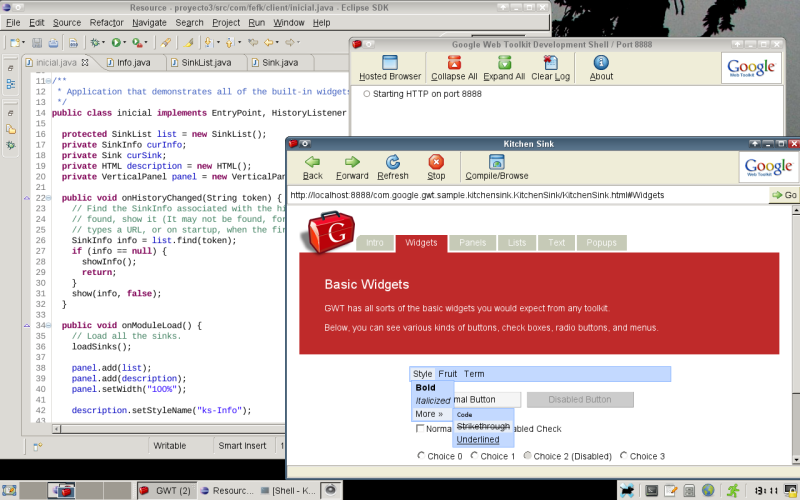800x500 pixels.
Task: Select the Choice 1 radio button
Action: point(474,455)
